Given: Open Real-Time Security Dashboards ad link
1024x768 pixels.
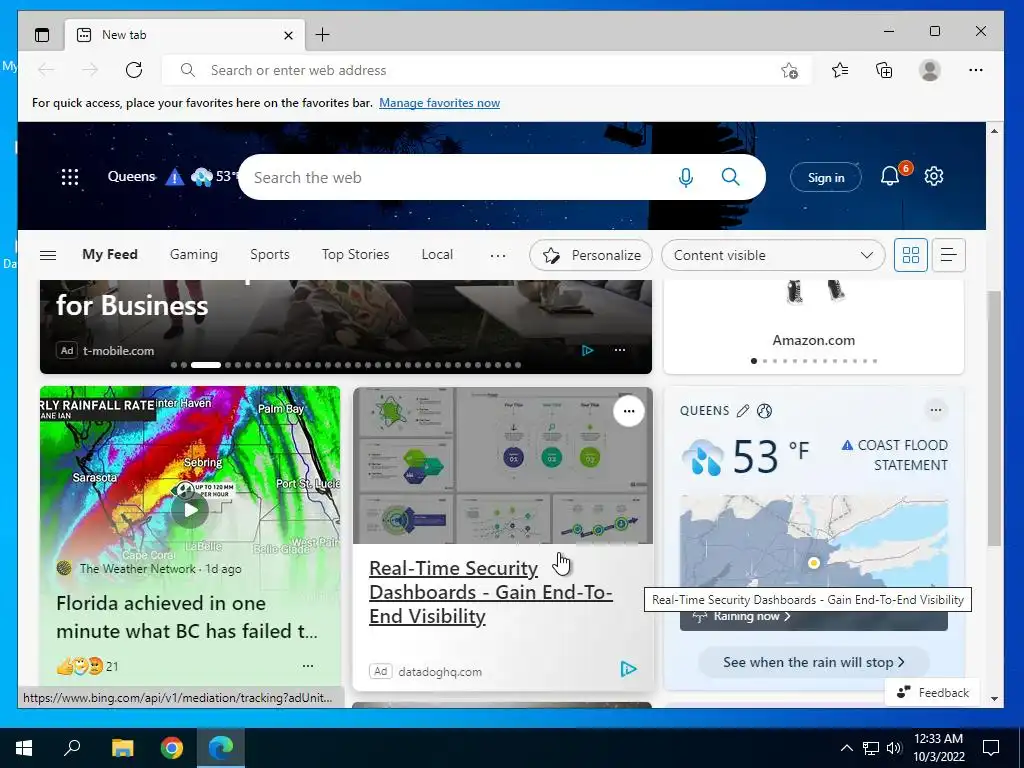Looking at the screenshot, I should [x=490, y=592].
